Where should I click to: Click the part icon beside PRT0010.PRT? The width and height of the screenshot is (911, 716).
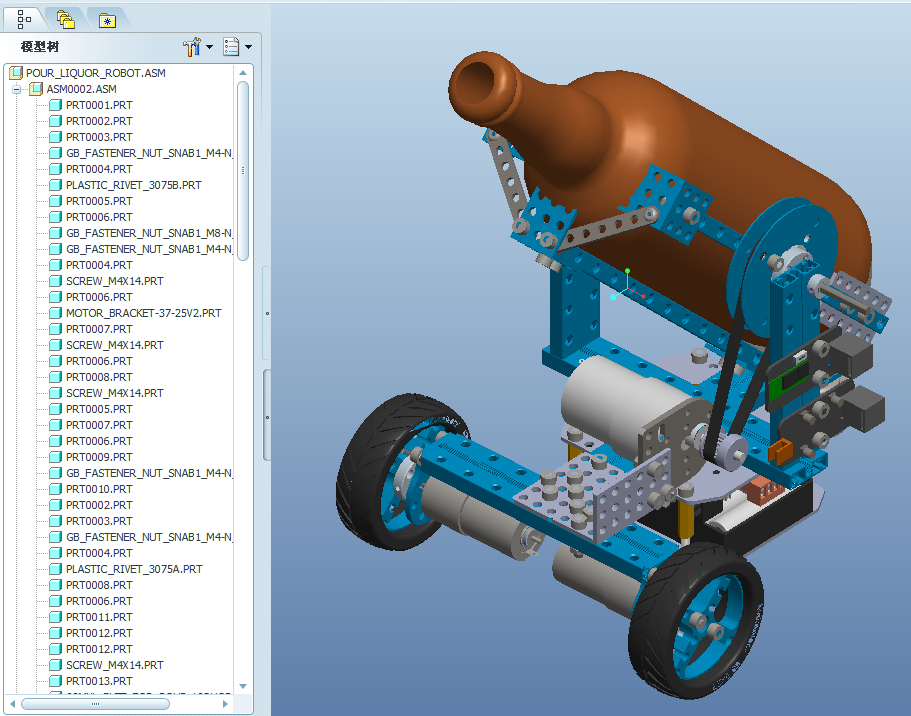[55, 489]
